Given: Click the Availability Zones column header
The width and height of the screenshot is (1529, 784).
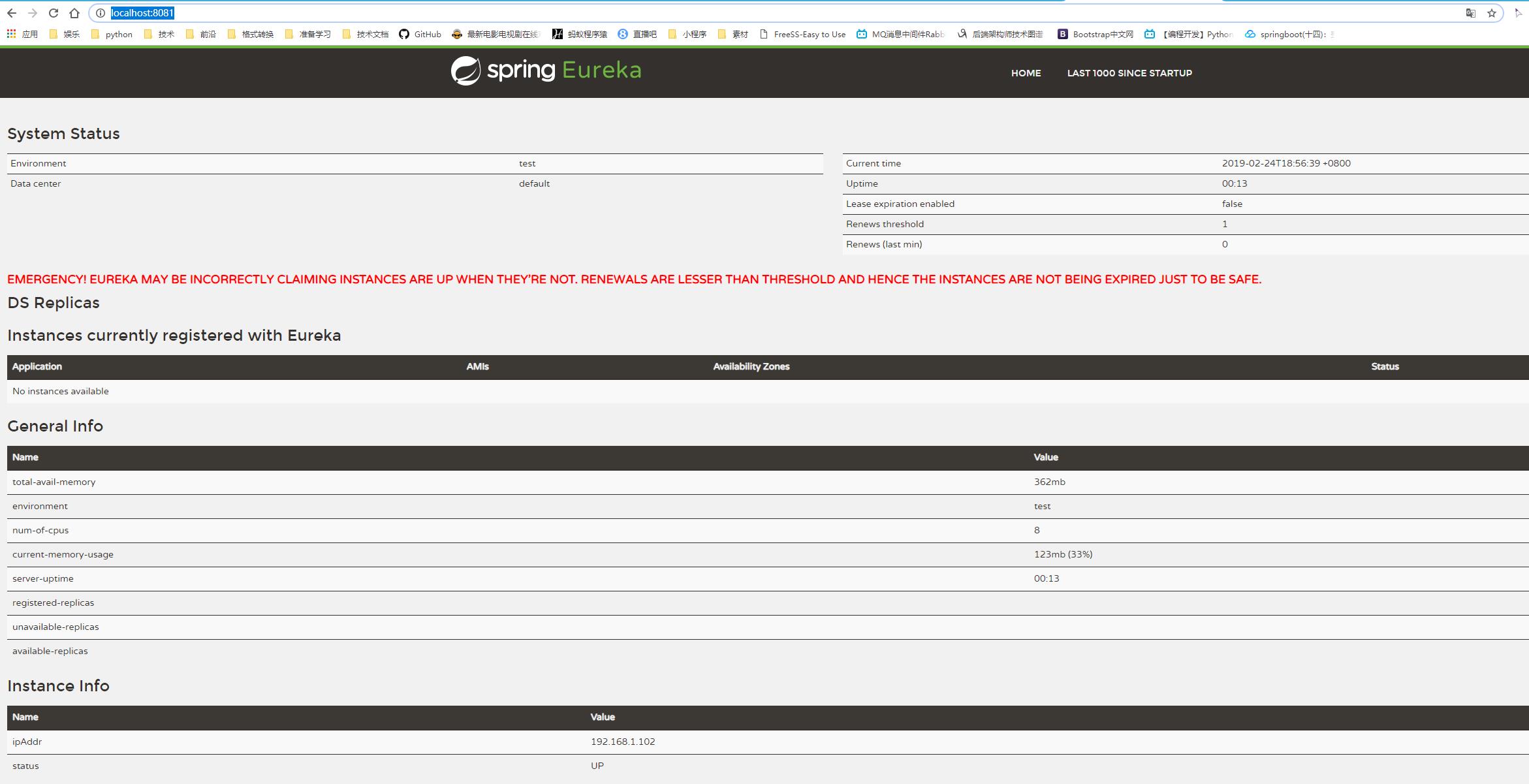Looking at the screenshot, I should [x=751, y=366].
